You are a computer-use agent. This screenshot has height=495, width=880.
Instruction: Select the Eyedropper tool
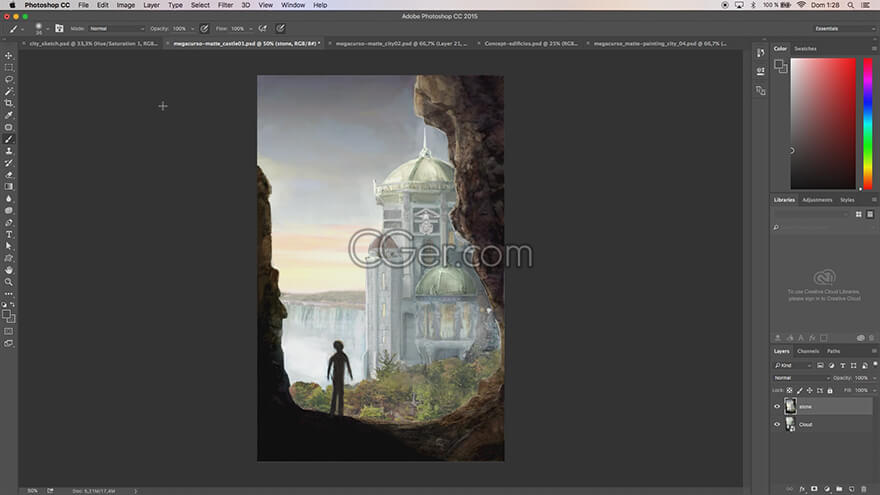point(8,115)
